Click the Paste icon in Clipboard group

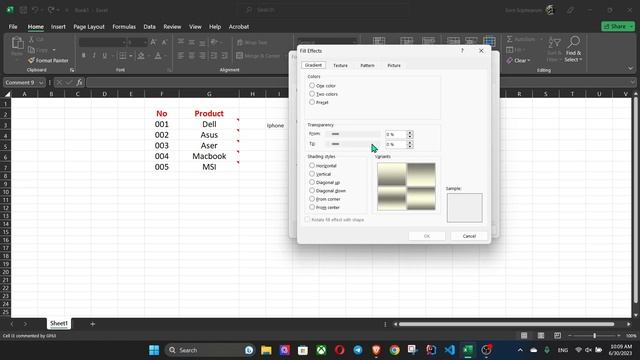(x=17, y=43)
